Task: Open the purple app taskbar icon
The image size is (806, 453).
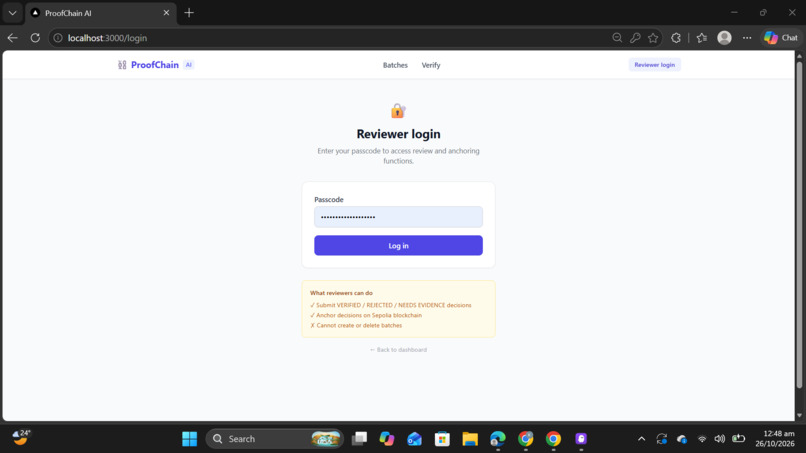Action: coord(581,439)
